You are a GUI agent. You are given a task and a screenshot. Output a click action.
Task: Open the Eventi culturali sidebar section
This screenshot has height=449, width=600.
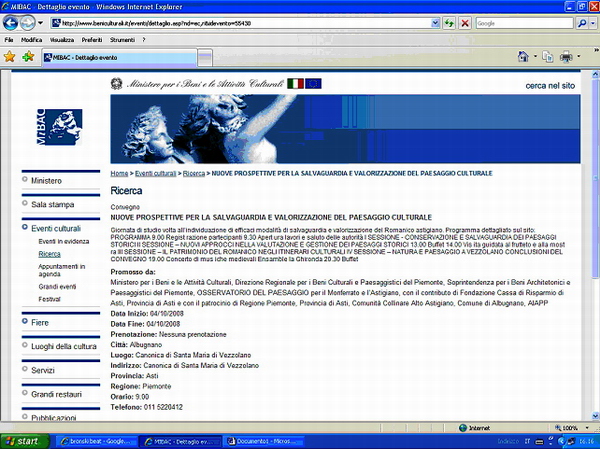[x=56, y=229]
